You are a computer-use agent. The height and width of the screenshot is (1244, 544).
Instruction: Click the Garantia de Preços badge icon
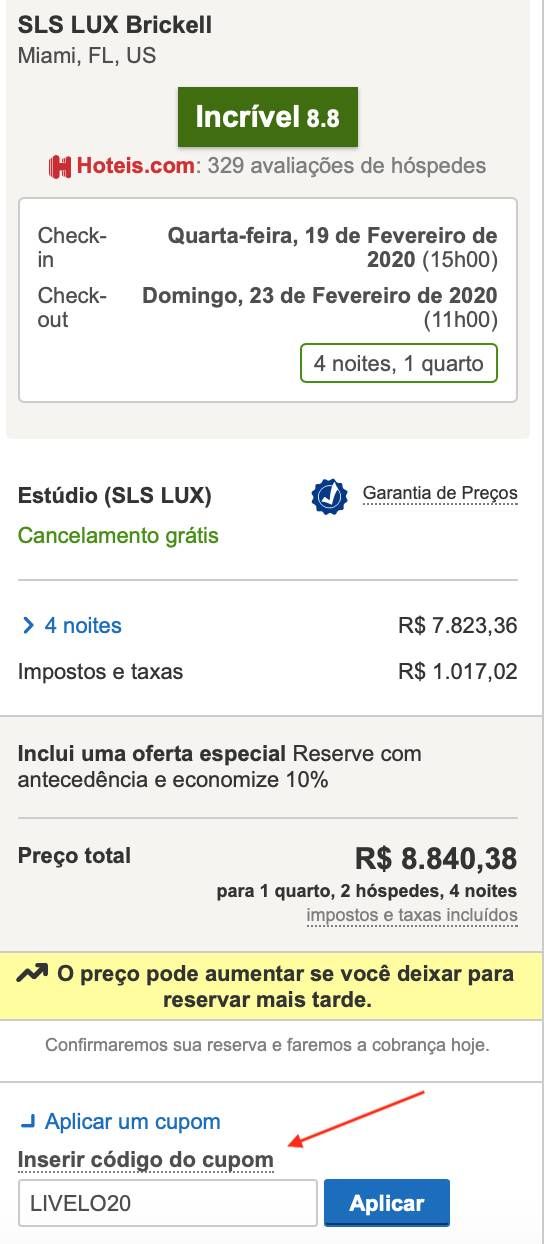tap(329, 496)
